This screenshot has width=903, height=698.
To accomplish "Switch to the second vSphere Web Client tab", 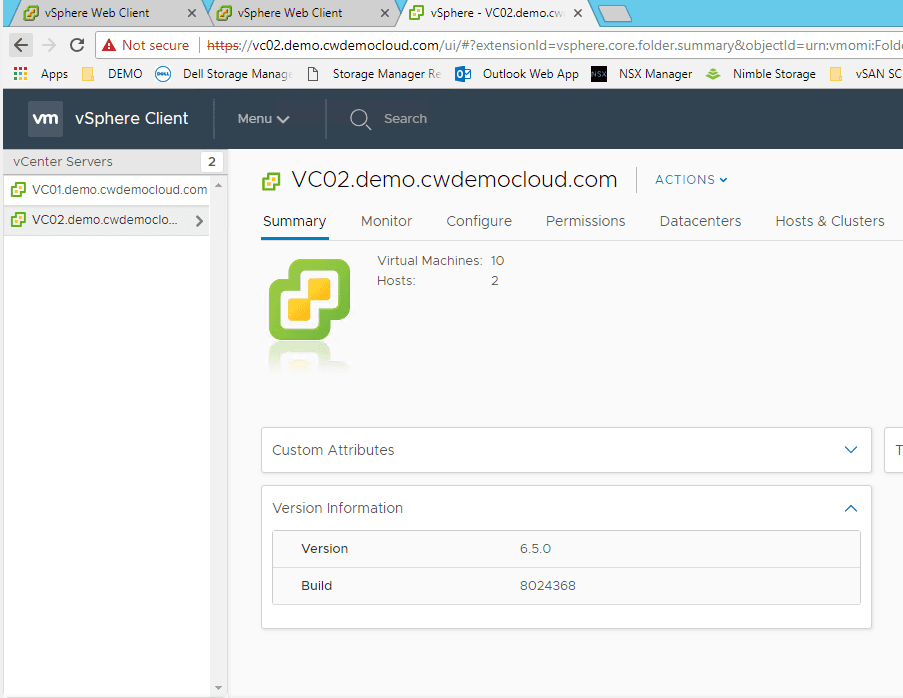I will (x=290, y=13).
